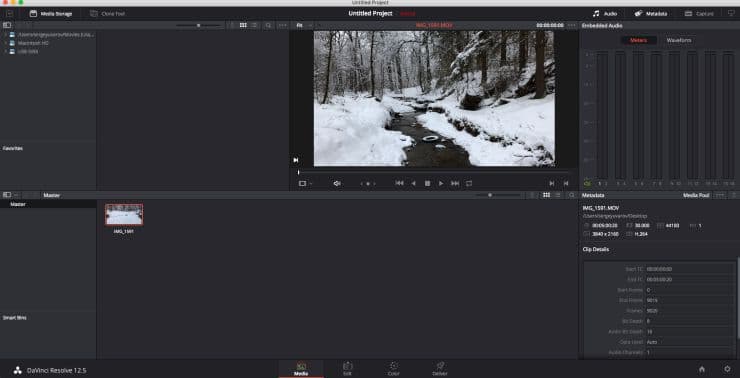Click the viewer scrub bar playhead
This screenshot has height=378, width=740.
pyautogui.click(x=298, y=172)
